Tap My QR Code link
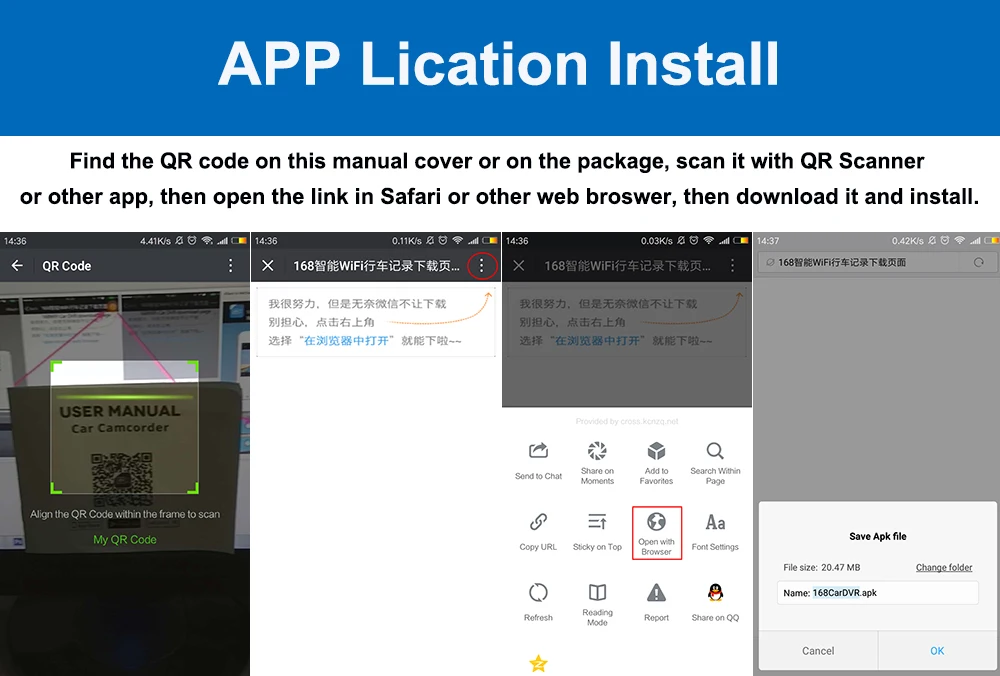 125,540
